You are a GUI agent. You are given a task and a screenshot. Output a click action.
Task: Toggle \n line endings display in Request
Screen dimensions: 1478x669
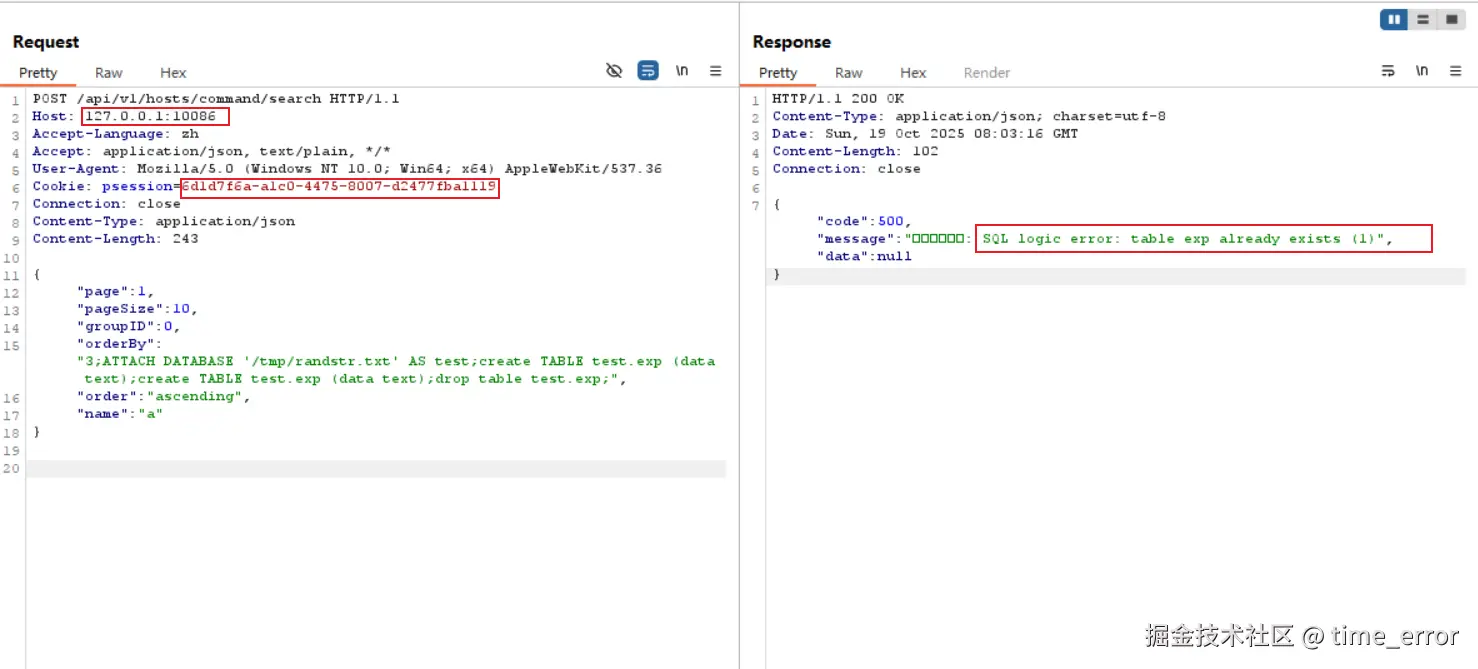click(682, 71)
